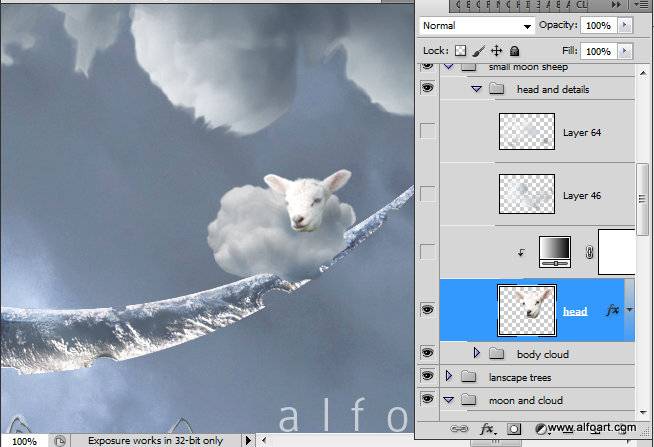
Task: Open the layer style fx button at panel bottom
Action: 487,429
